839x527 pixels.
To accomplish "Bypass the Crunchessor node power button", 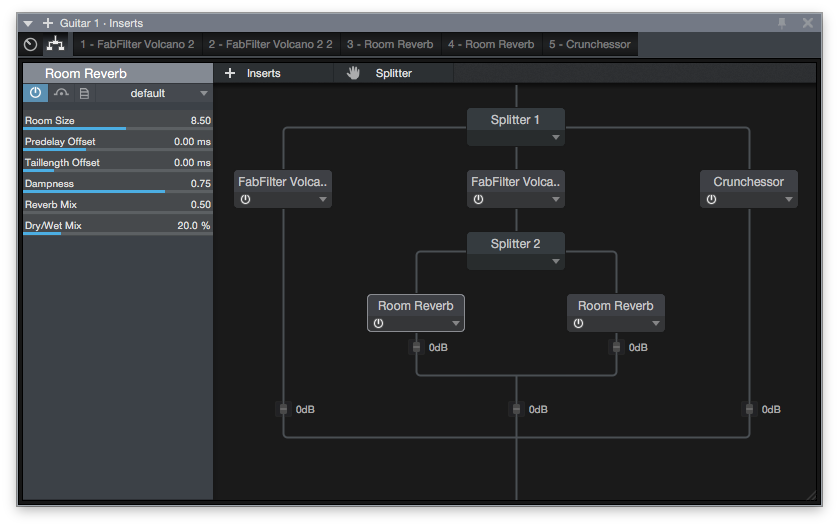I will tap(711, 199).
